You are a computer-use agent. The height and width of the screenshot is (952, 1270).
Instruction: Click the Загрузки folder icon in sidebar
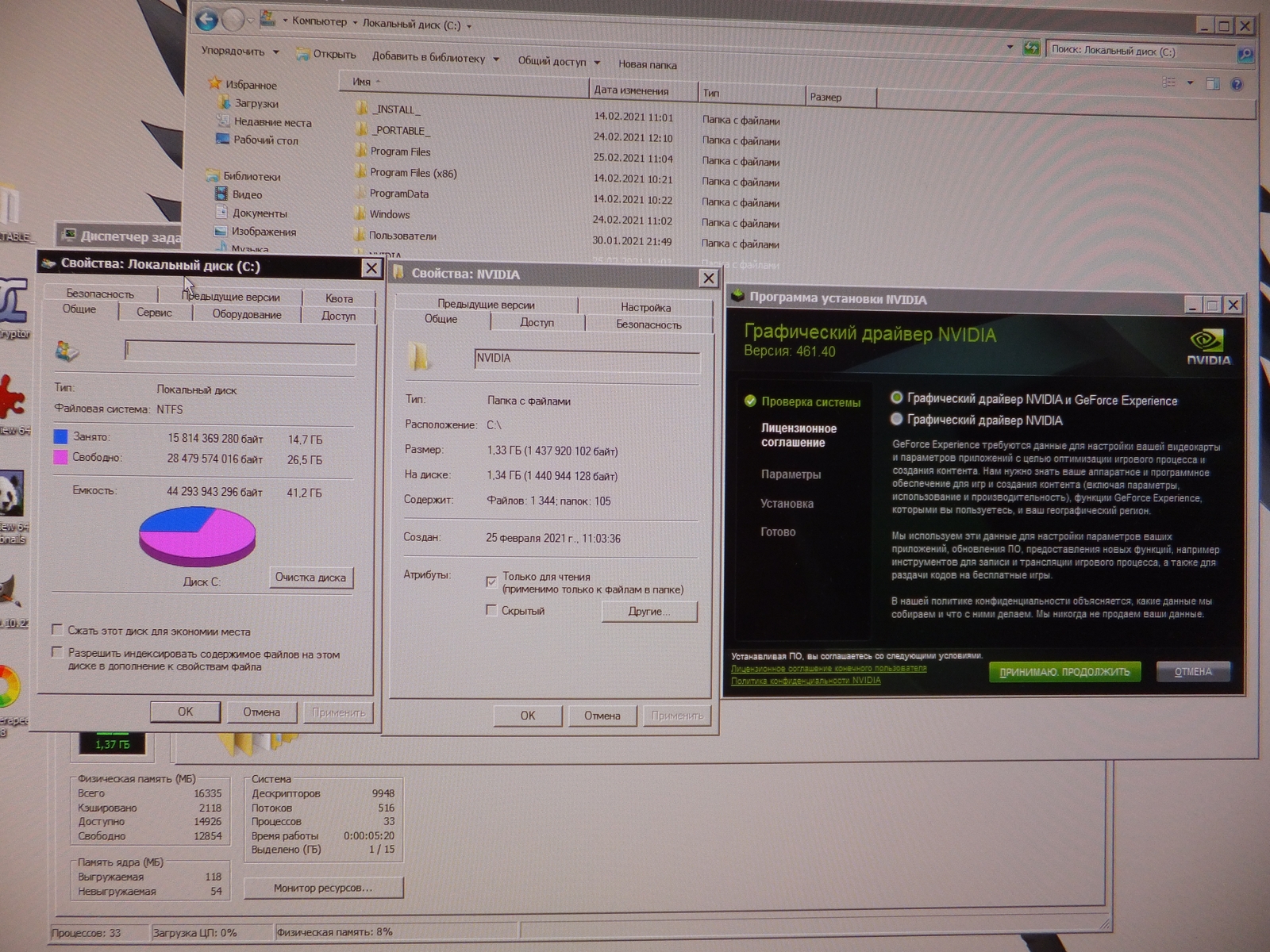click(224, 102)
